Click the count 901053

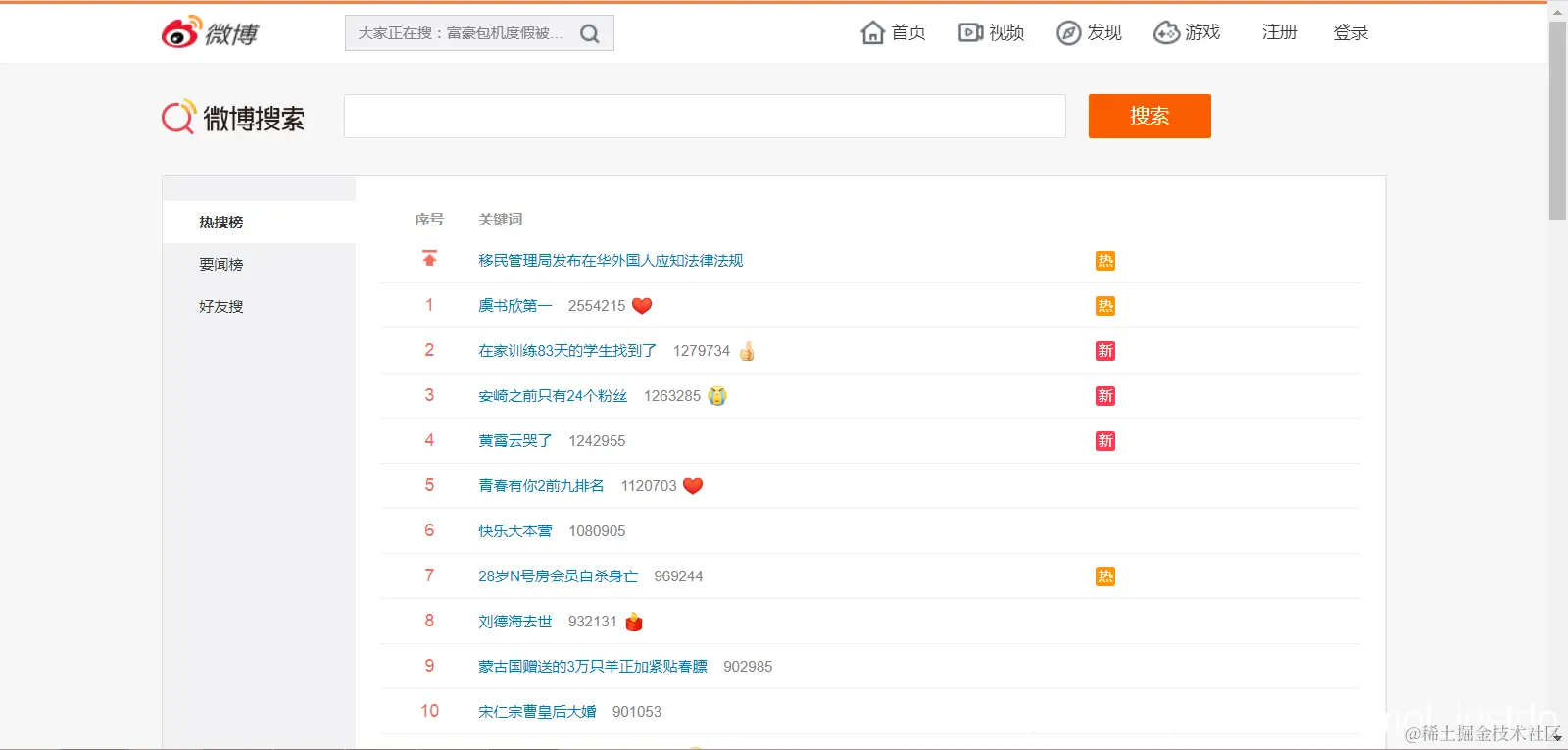637,712
